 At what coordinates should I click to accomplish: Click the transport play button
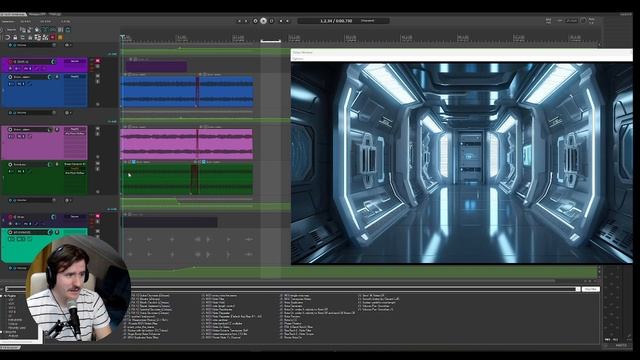(263, 20)
